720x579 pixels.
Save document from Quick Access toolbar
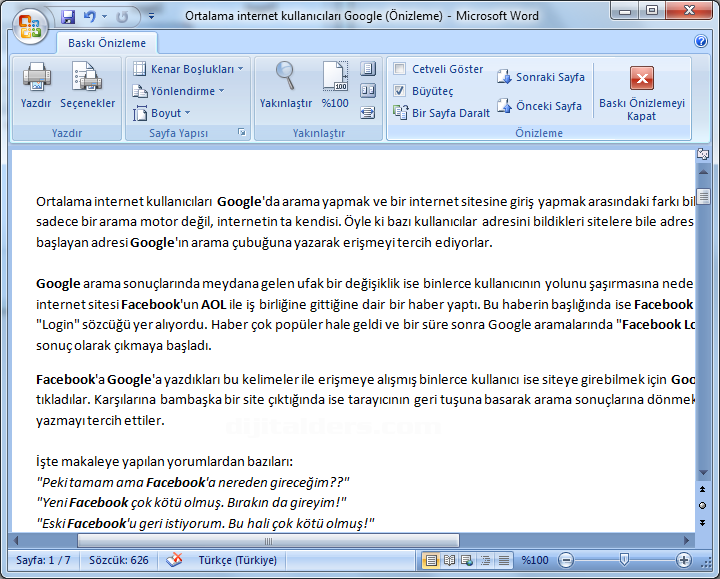68,17
